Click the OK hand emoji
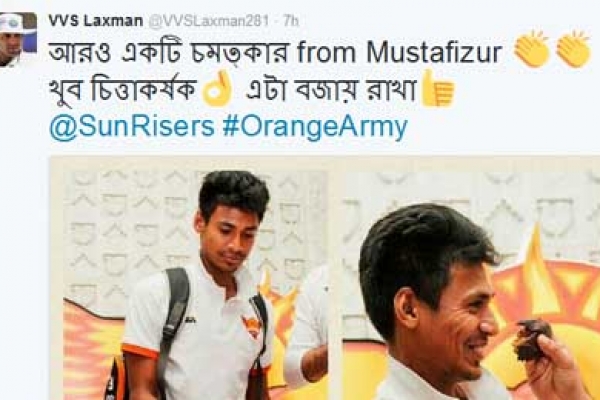Viewport: 600px width, 400px height. click(x=217, y=89)
